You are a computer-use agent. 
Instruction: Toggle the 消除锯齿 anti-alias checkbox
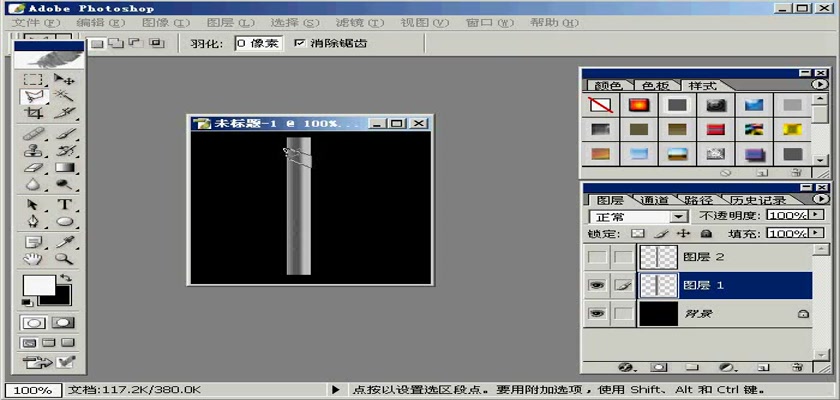point(299,43)
